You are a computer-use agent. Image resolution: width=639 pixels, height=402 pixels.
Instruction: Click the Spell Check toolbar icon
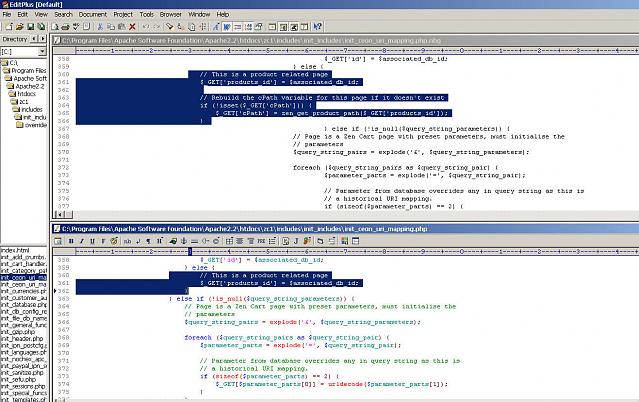(76, 27)
